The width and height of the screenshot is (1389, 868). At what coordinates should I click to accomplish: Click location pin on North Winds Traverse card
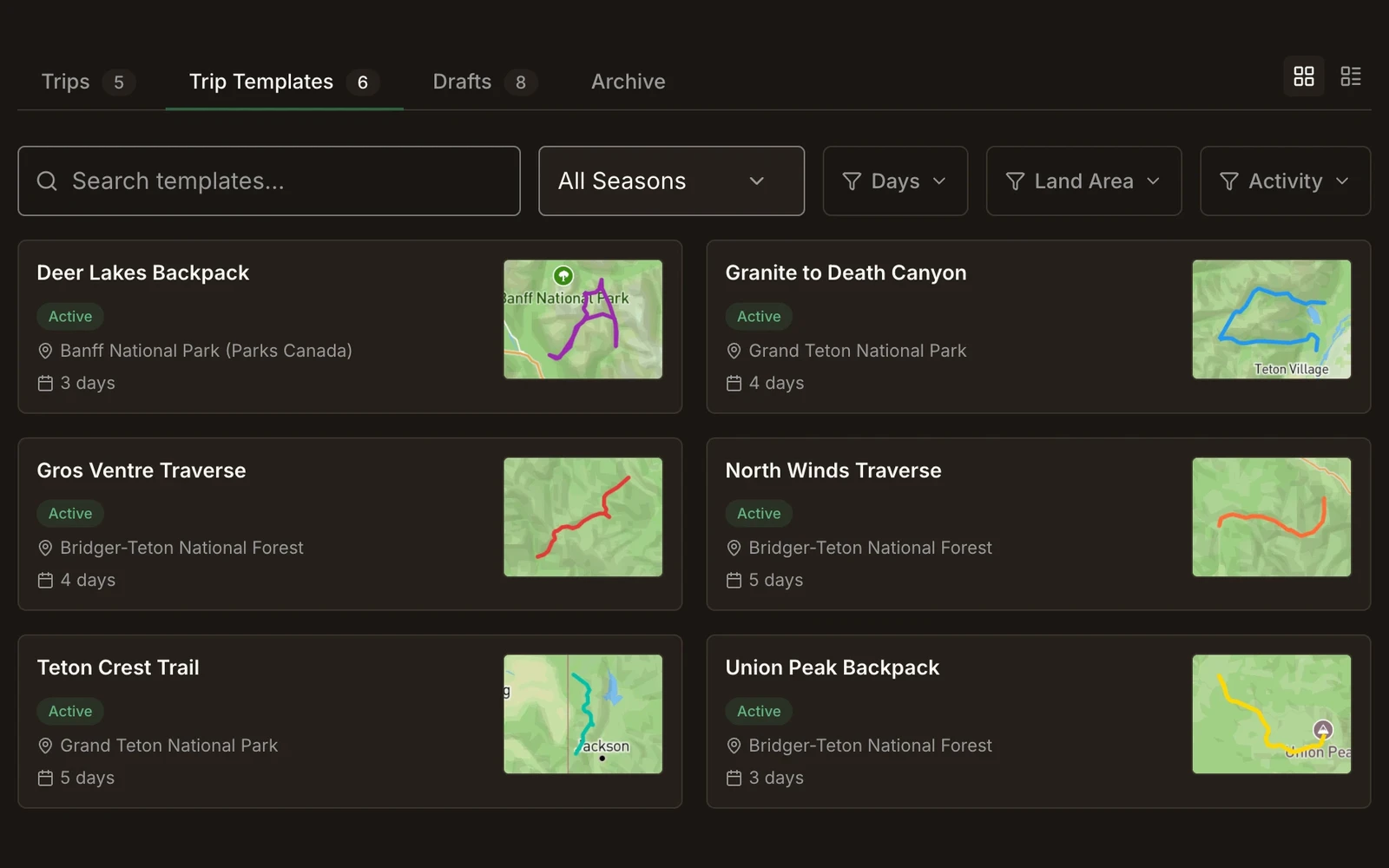734,548
